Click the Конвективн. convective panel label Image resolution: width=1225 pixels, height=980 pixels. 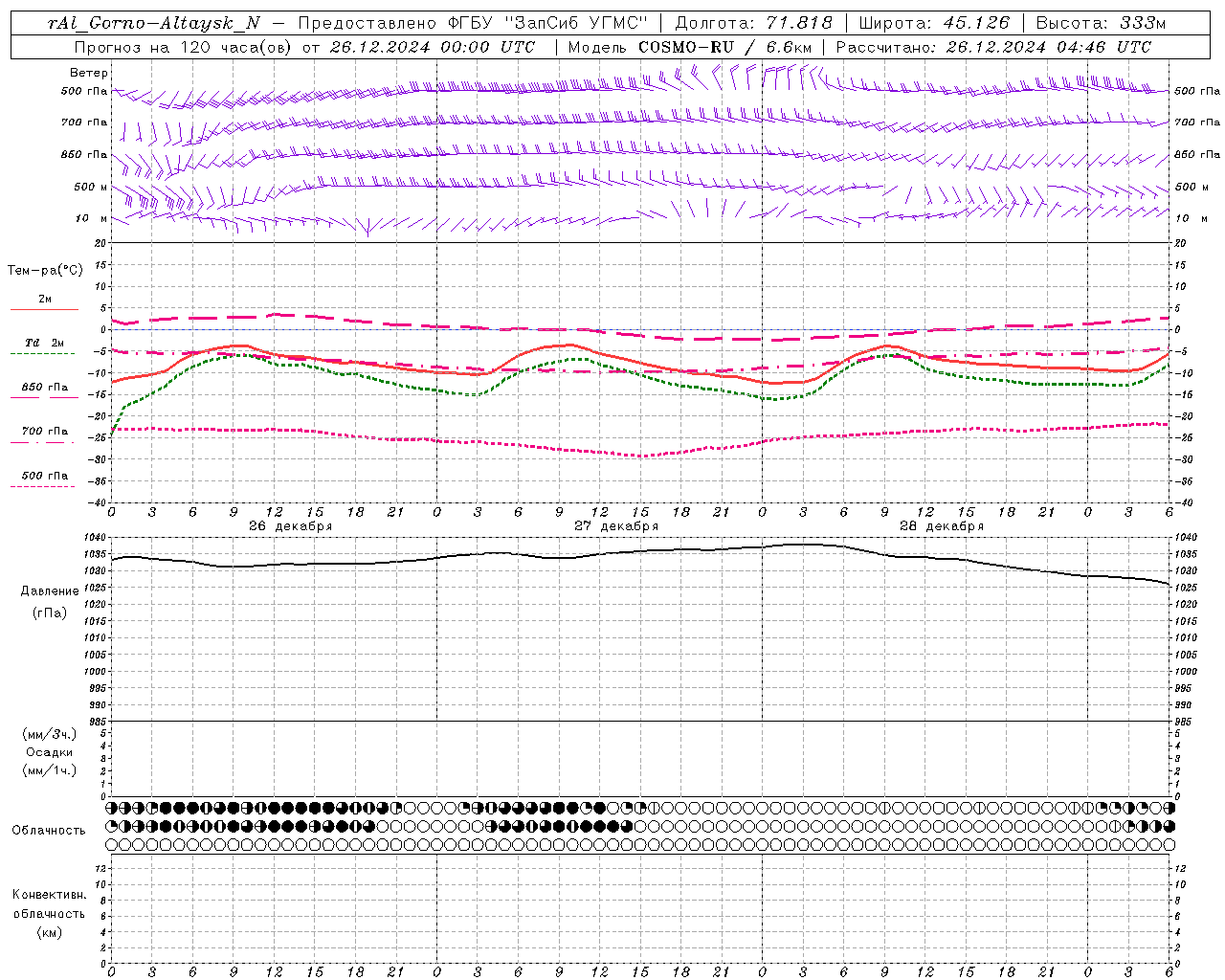tap(49, 895)
